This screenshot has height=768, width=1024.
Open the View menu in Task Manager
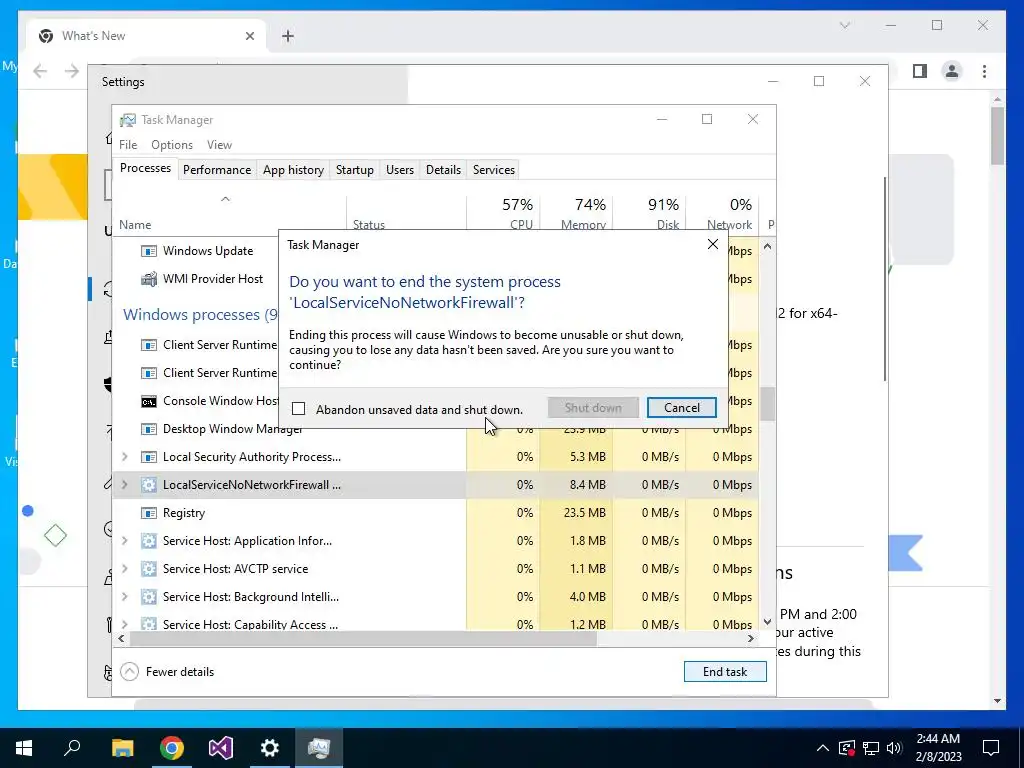pyautogui.click(x=219, y=145)
